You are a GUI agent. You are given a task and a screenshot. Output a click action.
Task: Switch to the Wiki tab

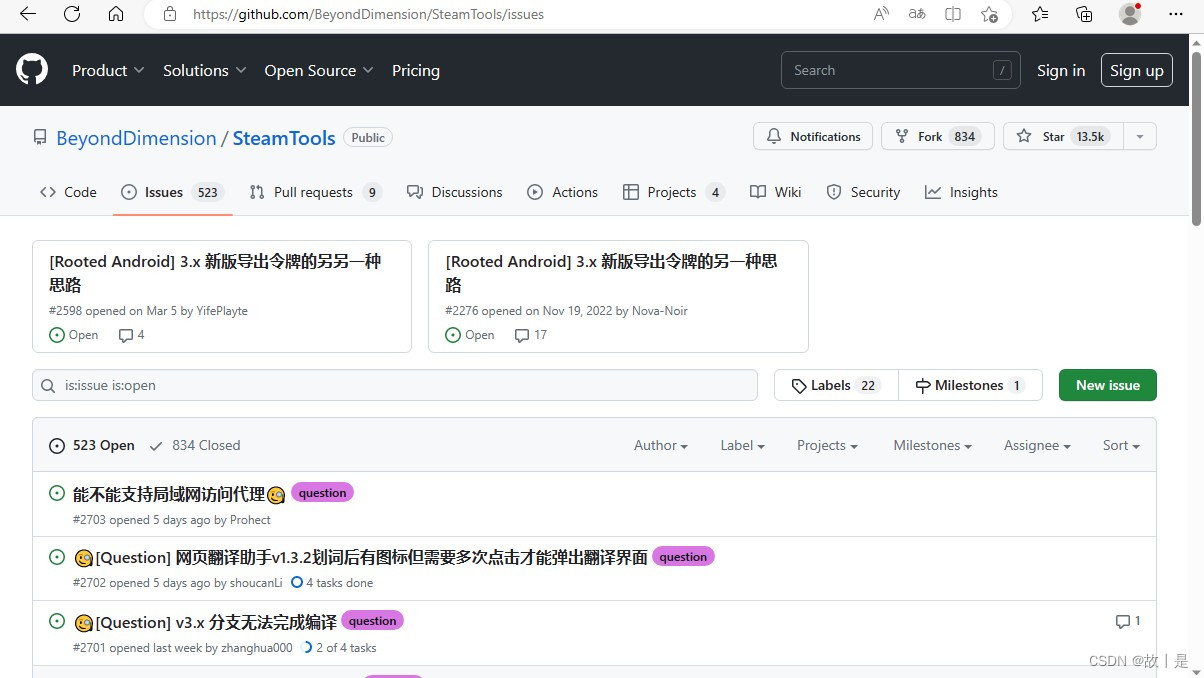point(776,192)
